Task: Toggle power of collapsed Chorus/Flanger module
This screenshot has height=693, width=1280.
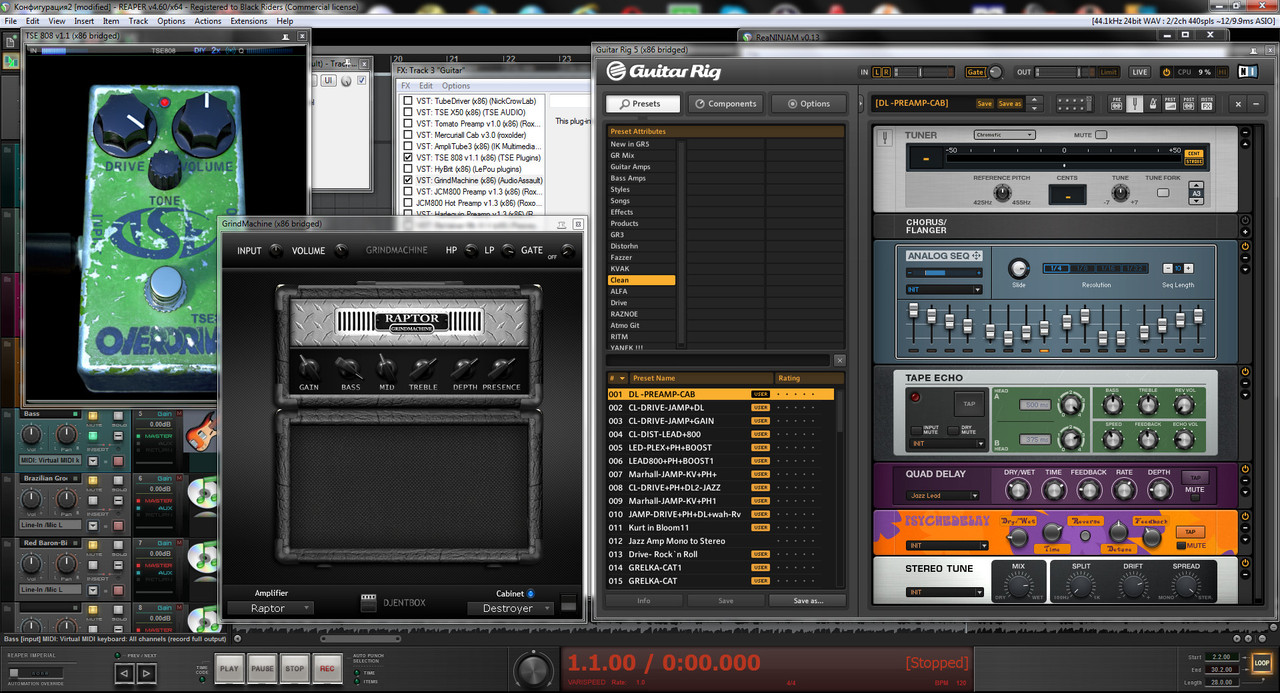Action: (1245, 220)
